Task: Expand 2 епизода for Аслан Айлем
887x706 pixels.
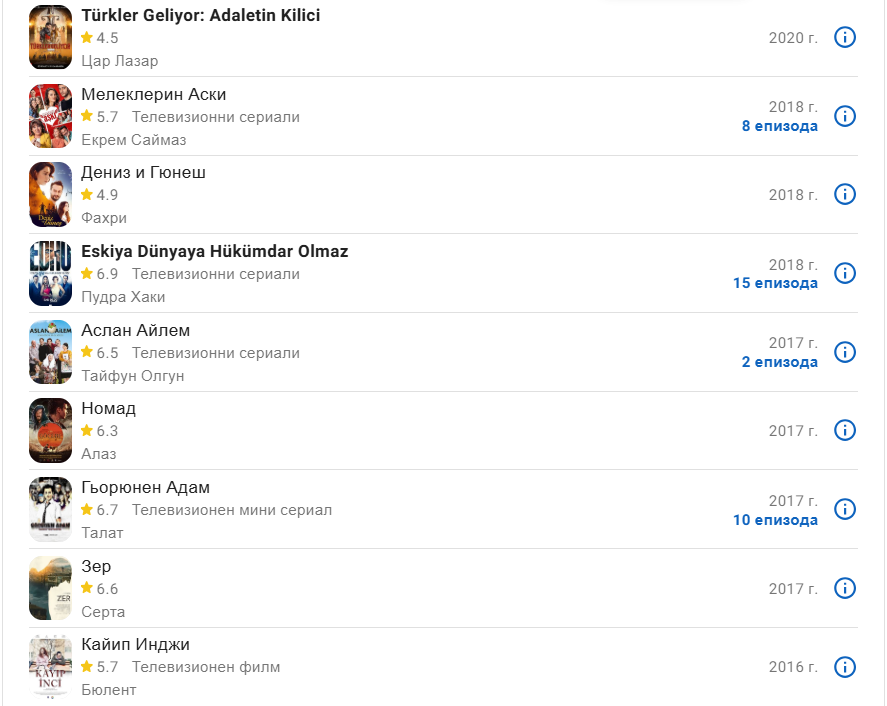Action: pyautogui.click(x=779, y=362)
